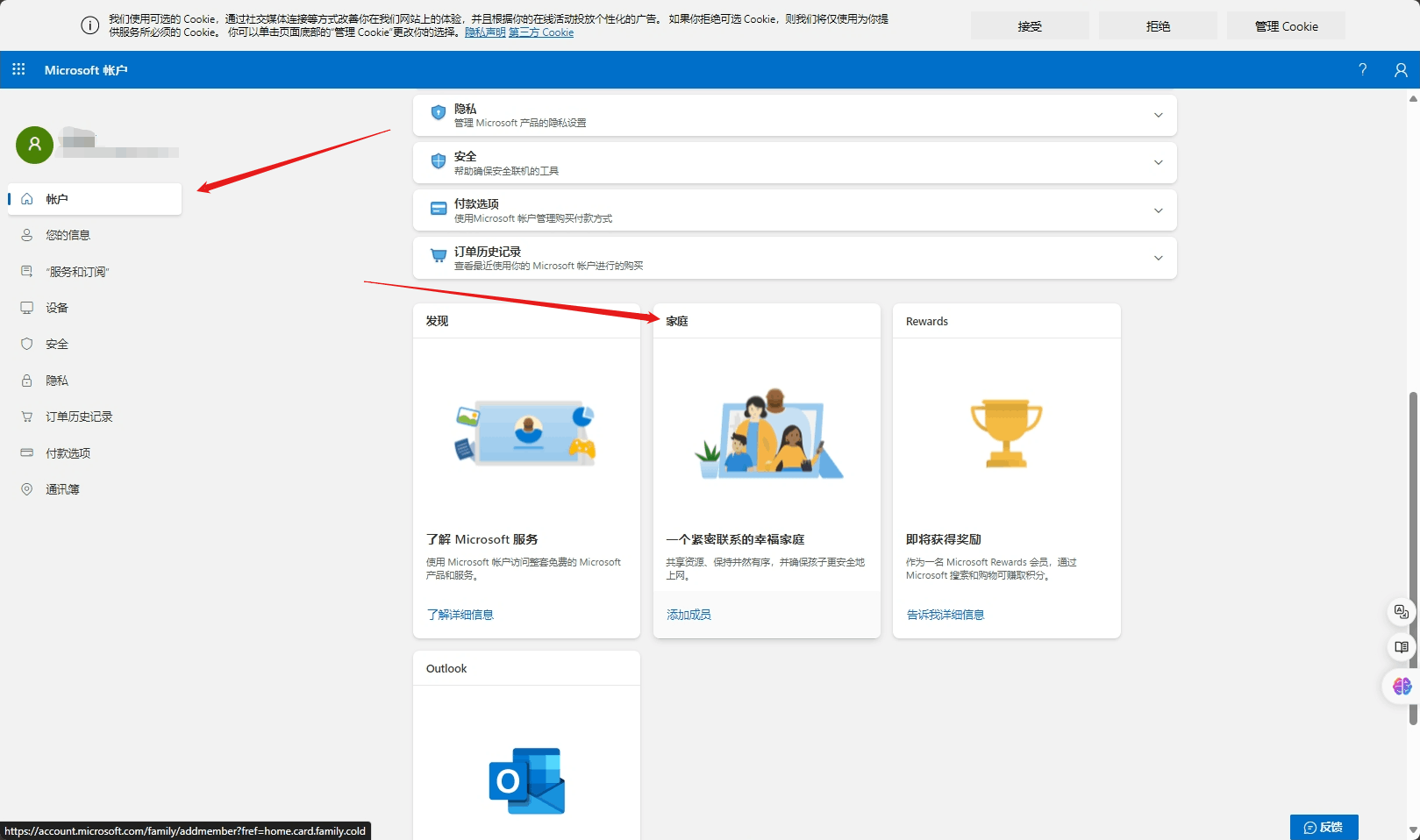Screen dimensions: 1420x840
Task: Open the 第三方 Cookie link
Action: (x=541, y=32)
